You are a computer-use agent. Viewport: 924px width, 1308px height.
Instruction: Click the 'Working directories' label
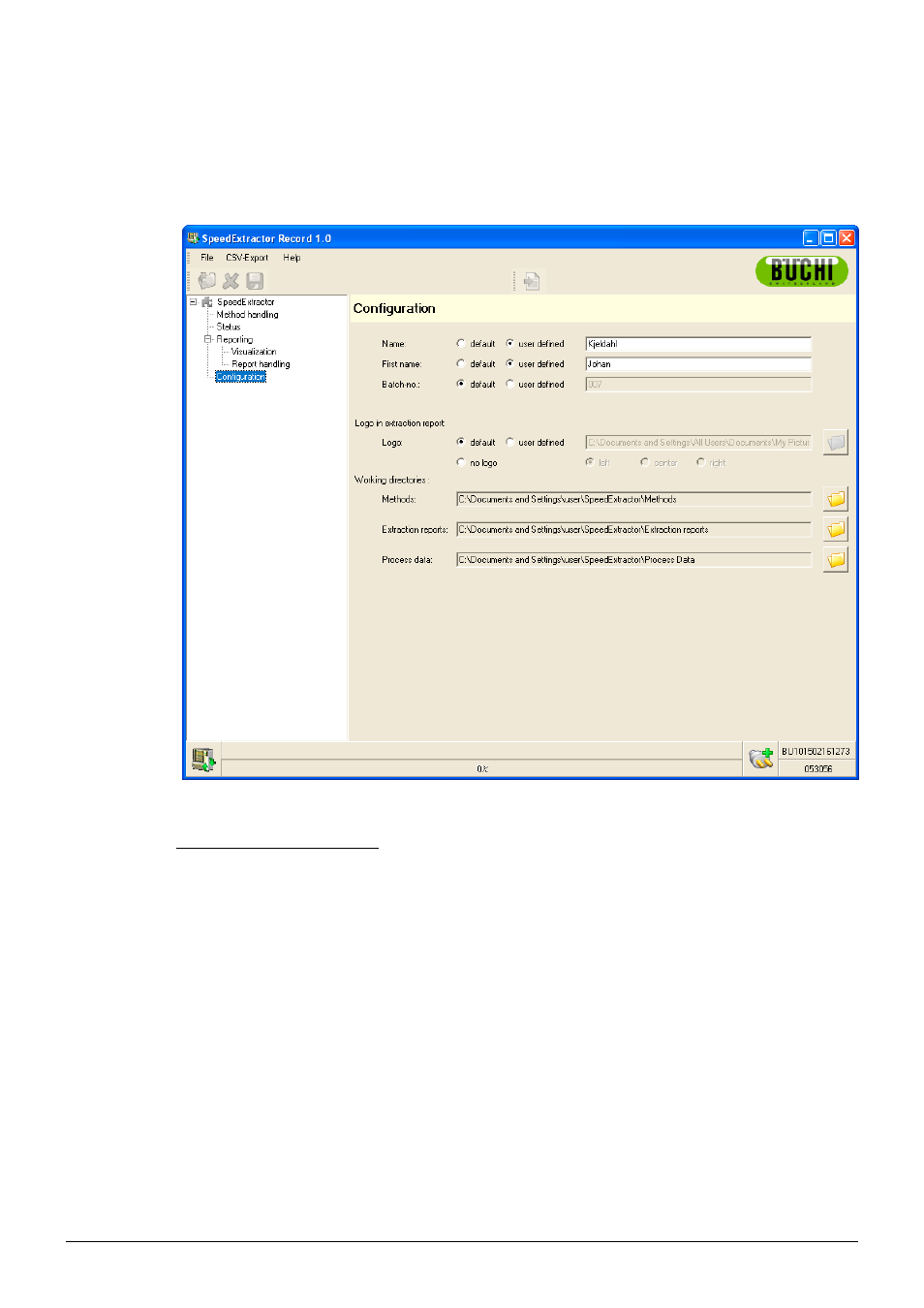(x=389, y=481)
